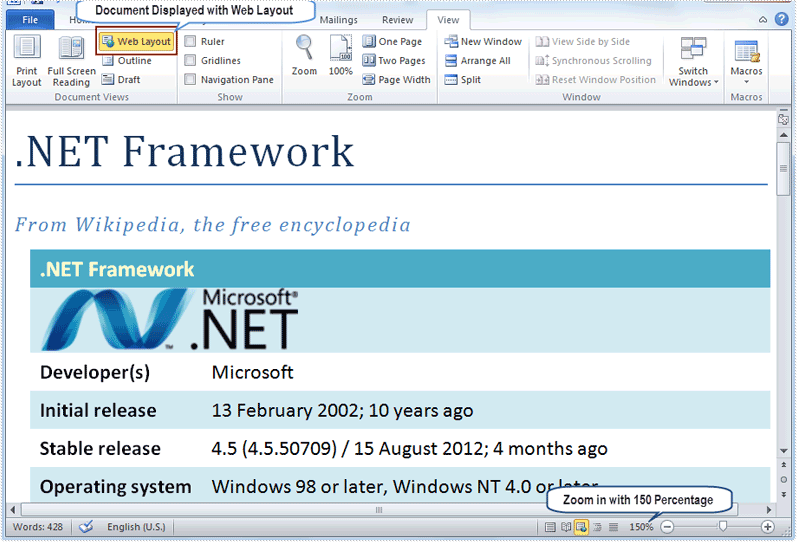The height and width of the screenshot is (542, 797).
Task: Click the .NET Framework table header
Action: 400,269
